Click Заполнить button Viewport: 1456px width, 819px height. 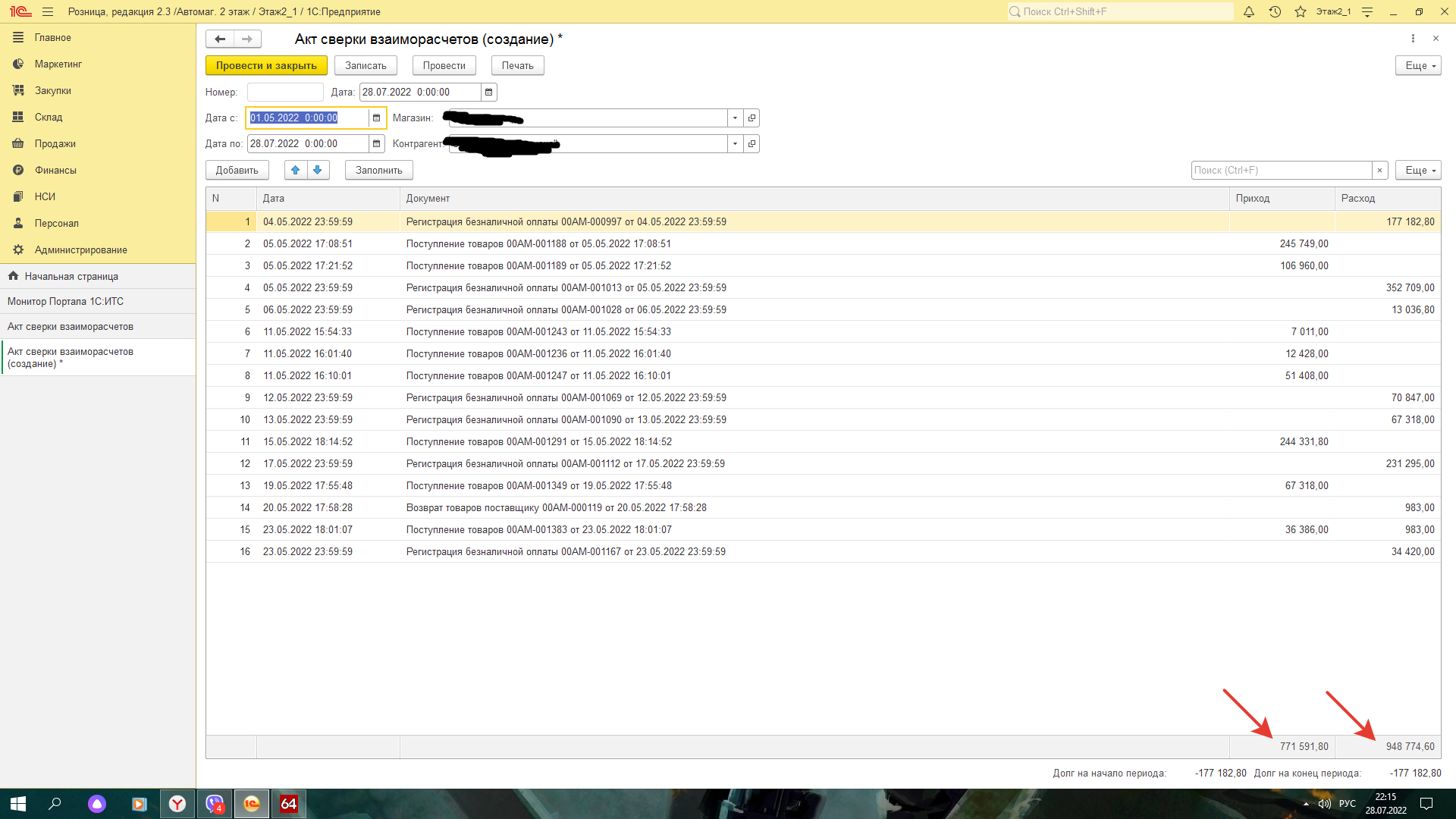tap(379, 170)
